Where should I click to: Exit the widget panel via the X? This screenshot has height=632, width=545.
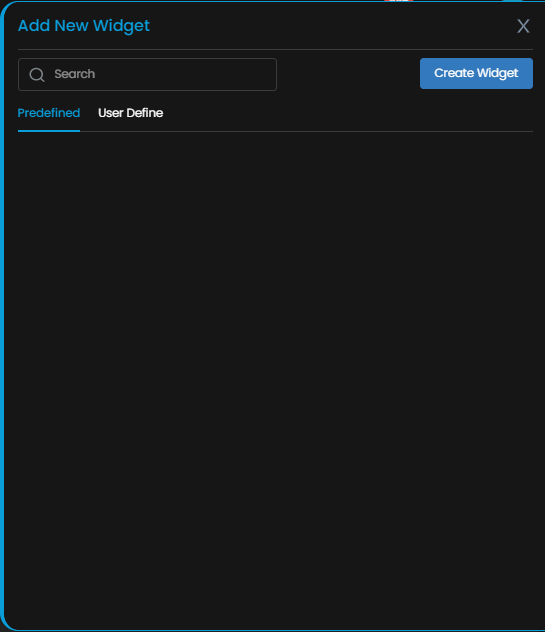pyautogui.click(x=523, y=26)
